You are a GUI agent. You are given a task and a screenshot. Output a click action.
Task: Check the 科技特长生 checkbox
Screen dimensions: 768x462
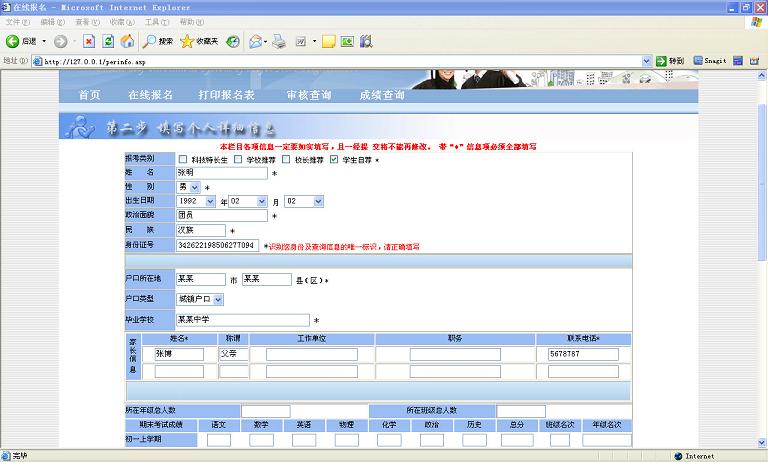pyautogui.click(x=182, y=159)
